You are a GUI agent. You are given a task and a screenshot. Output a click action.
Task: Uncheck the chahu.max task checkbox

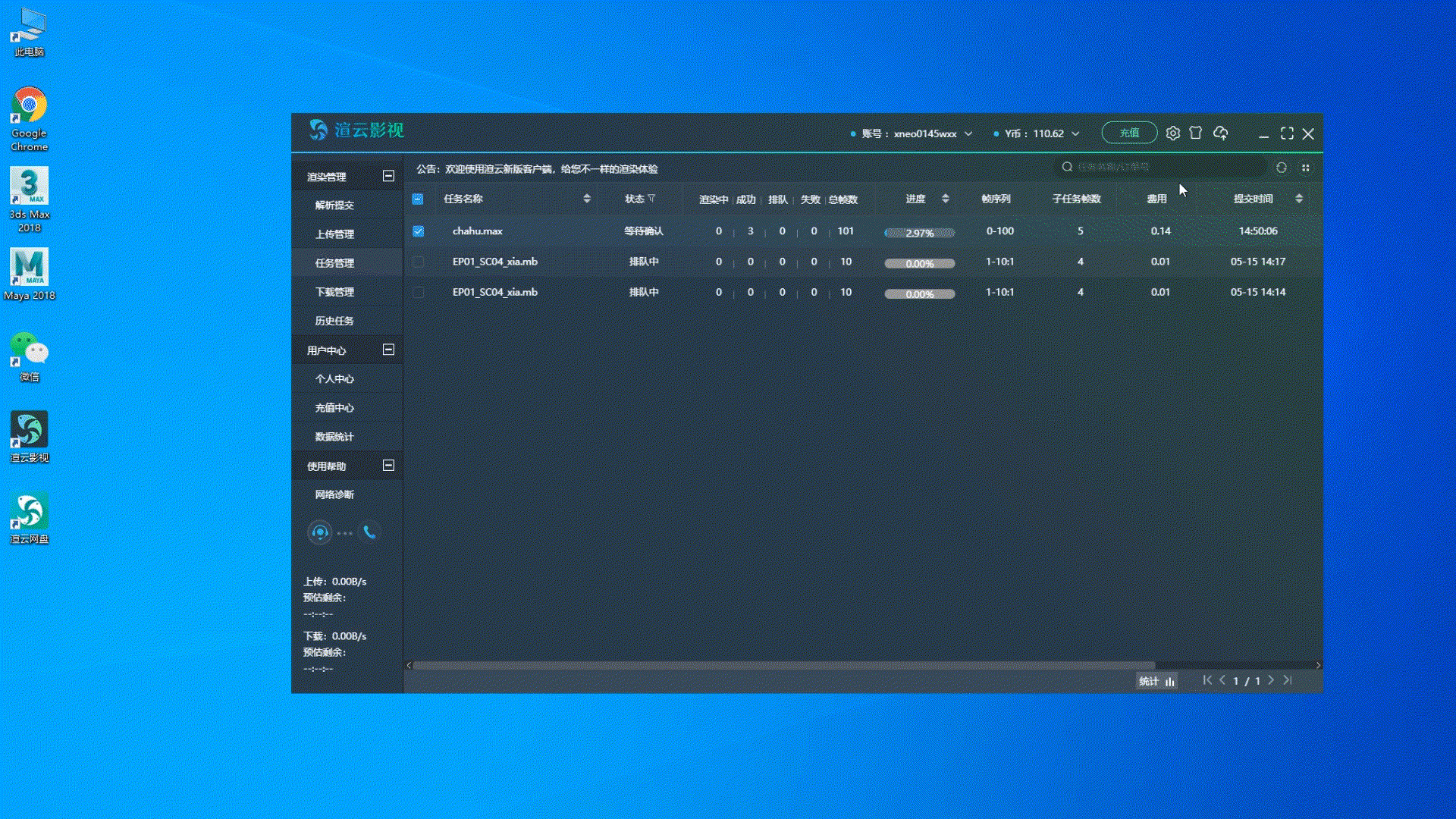click(419, 231)
